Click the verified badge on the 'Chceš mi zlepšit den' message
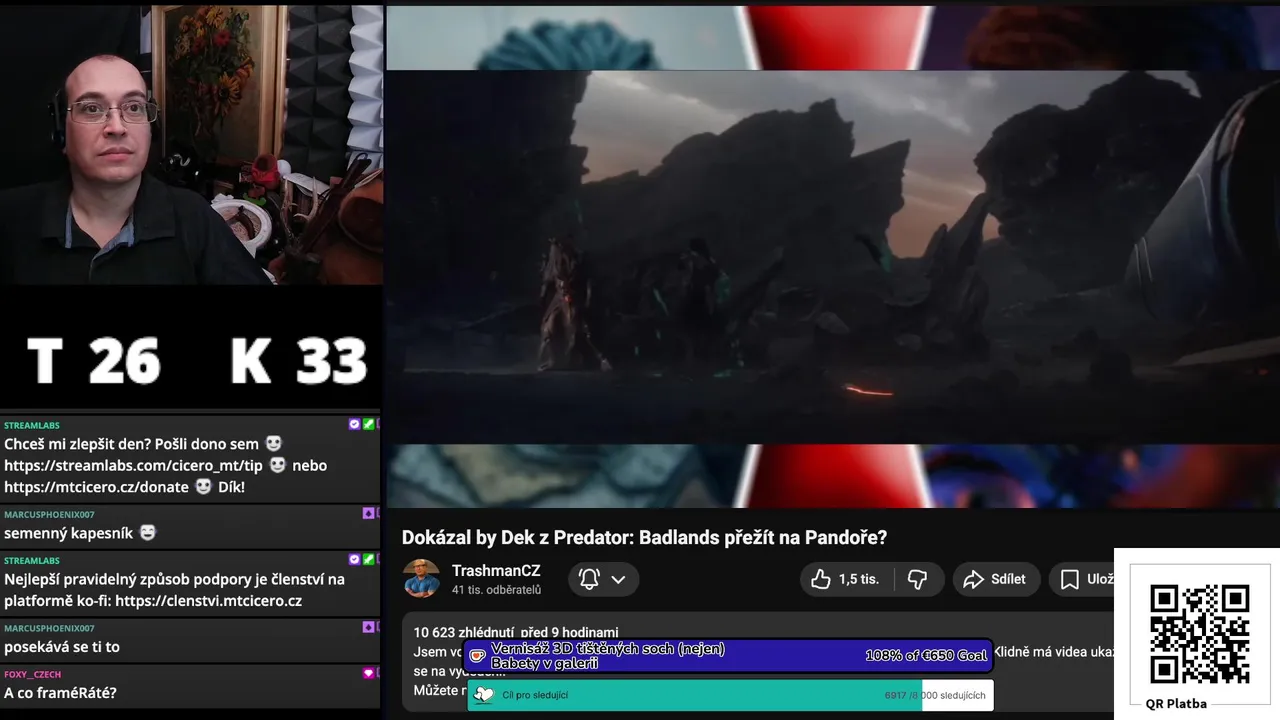 tap(354, 424)
